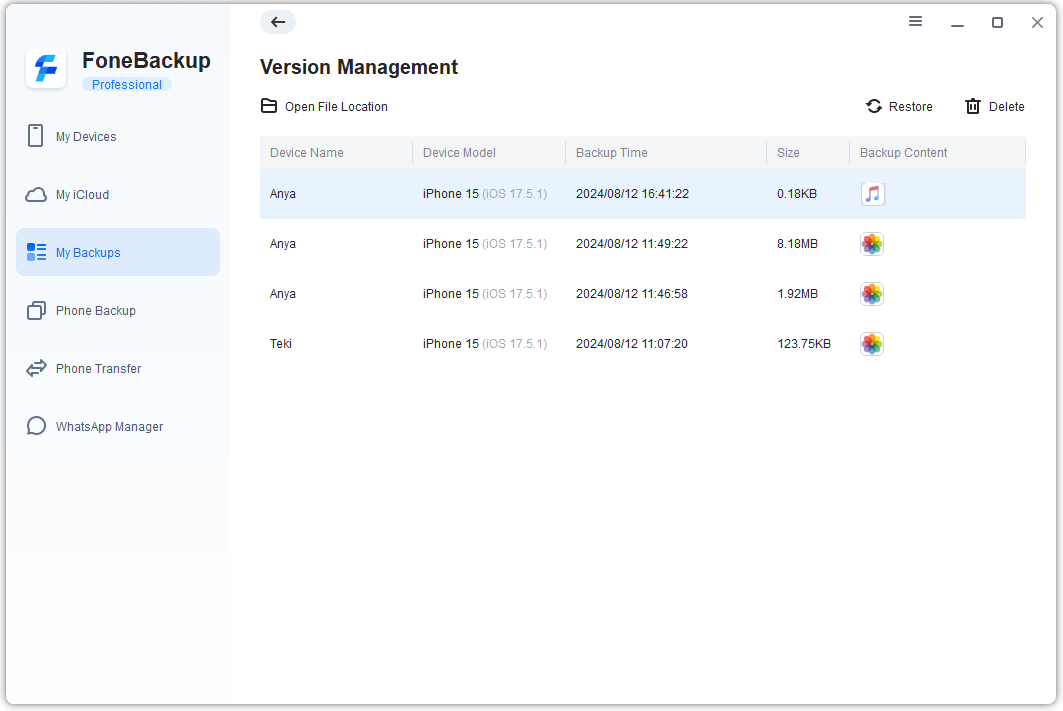Click Photos icon for 1.92MB backup

click(872, 294)
